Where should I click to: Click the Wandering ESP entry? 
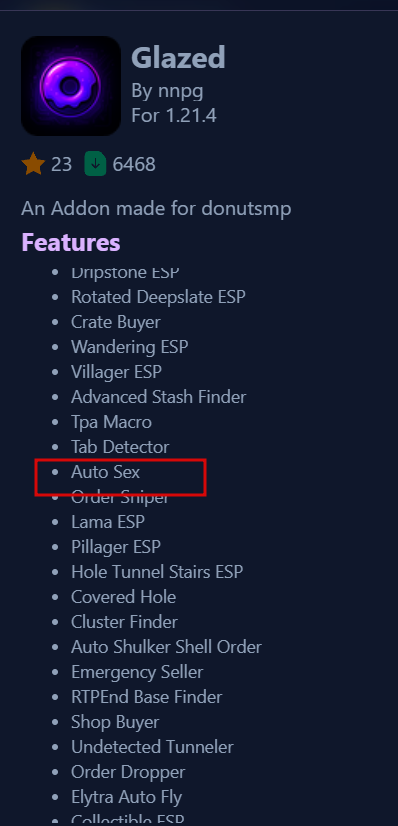pyautogui.click(x=130, y=347)
